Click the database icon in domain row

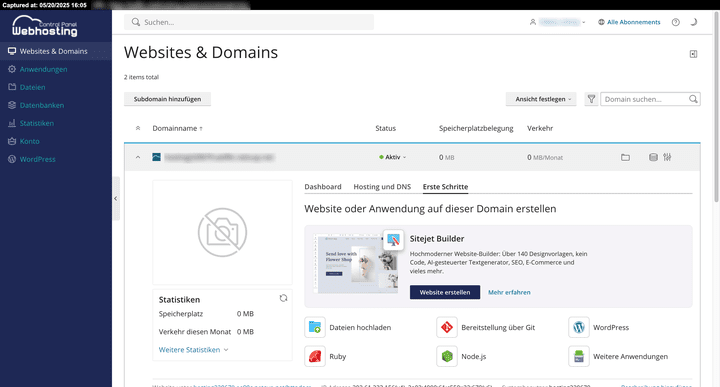(653, 157)
